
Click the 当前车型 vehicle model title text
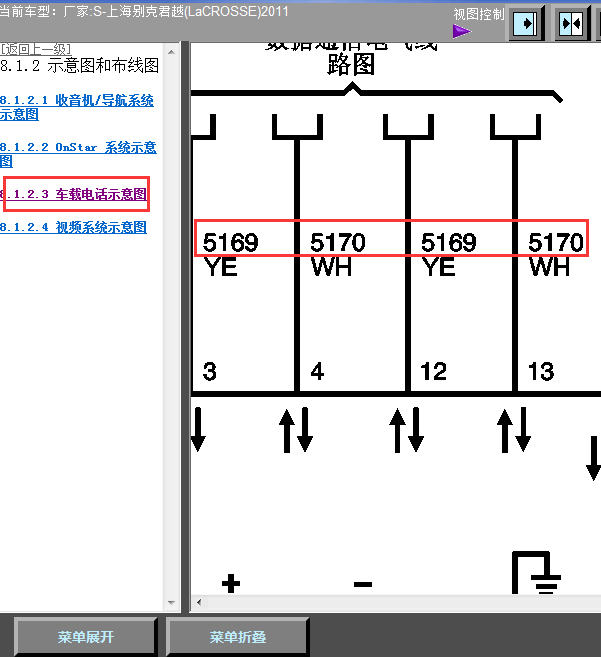coord(144,11)
